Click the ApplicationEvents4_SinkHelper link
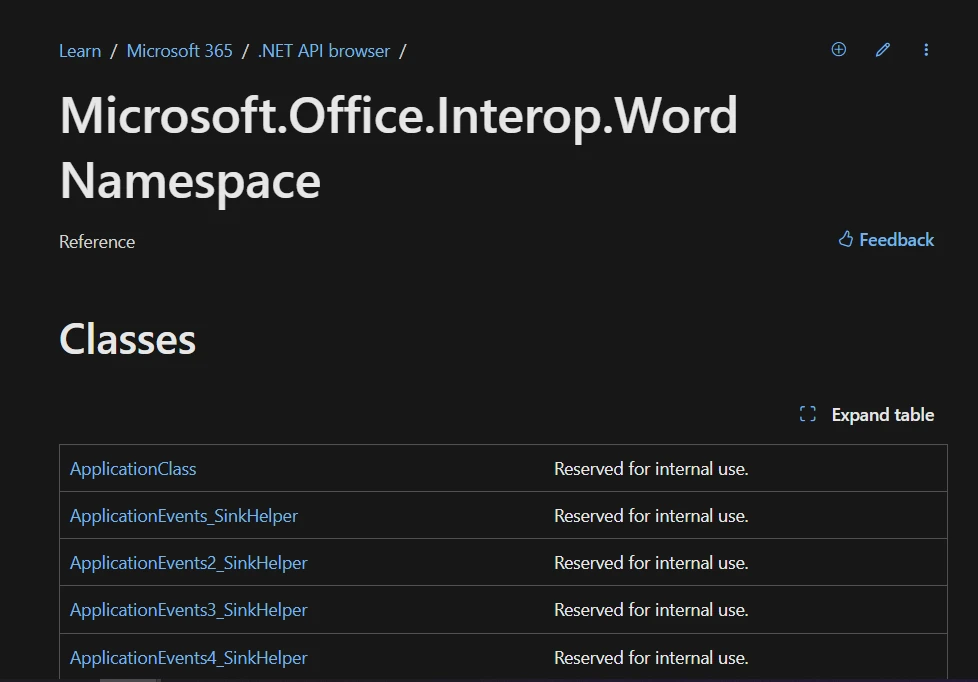Screen dimensions: 978x682 click(188, 658)
